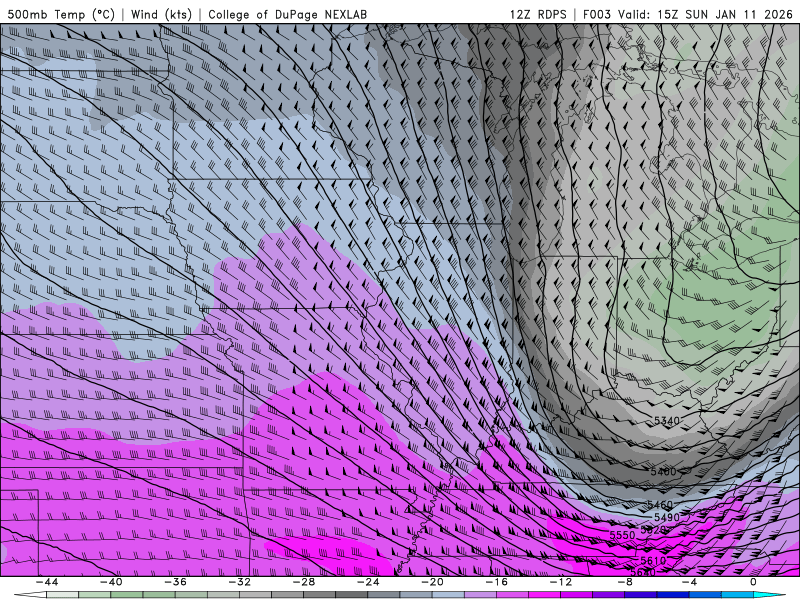800x600 pixels.
Task: Click the 5340 height contour label
Action: click(667, 421)
